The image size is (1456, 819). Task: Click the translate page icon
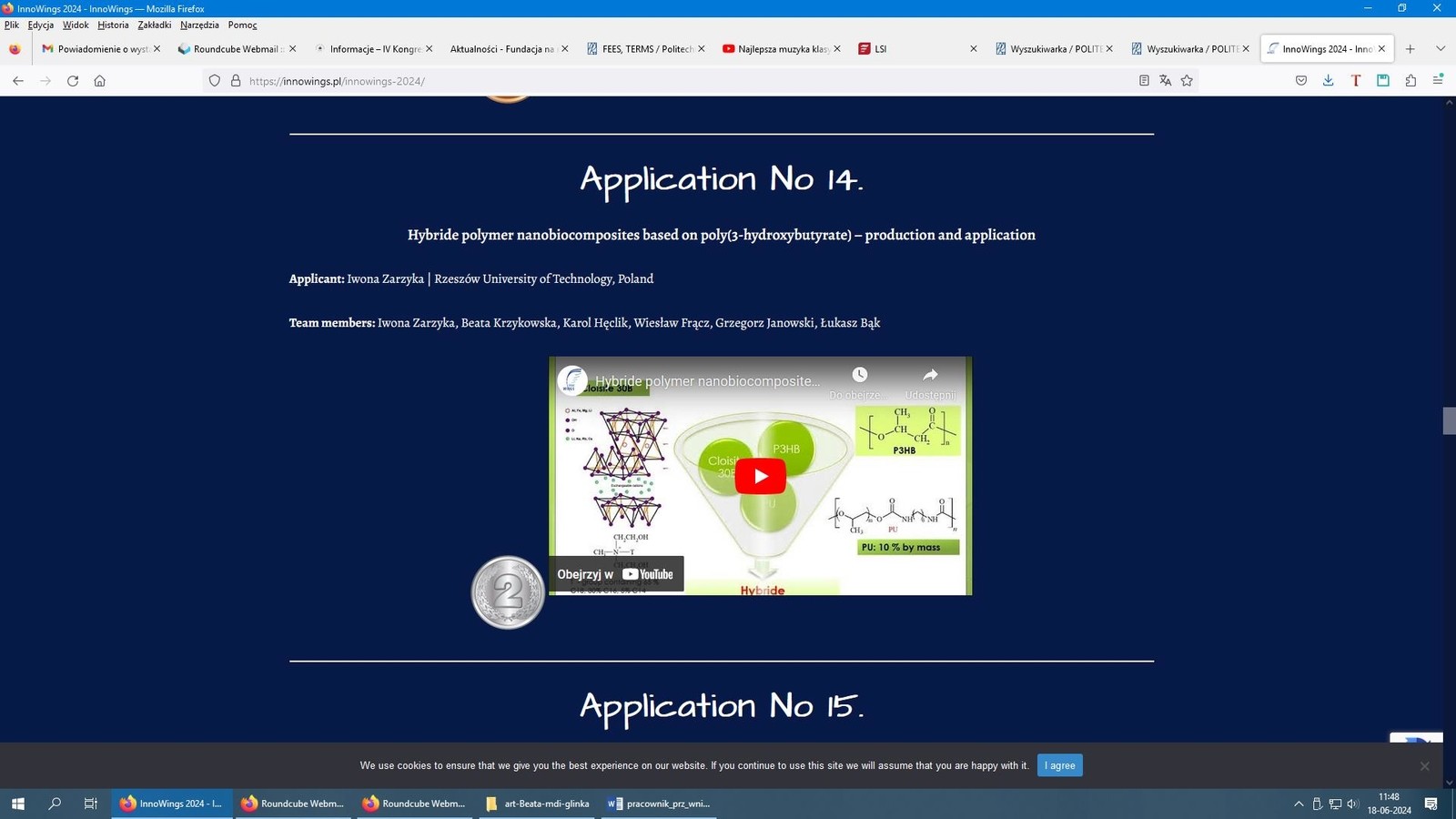pyautogui.click(x=1165, y=81)
